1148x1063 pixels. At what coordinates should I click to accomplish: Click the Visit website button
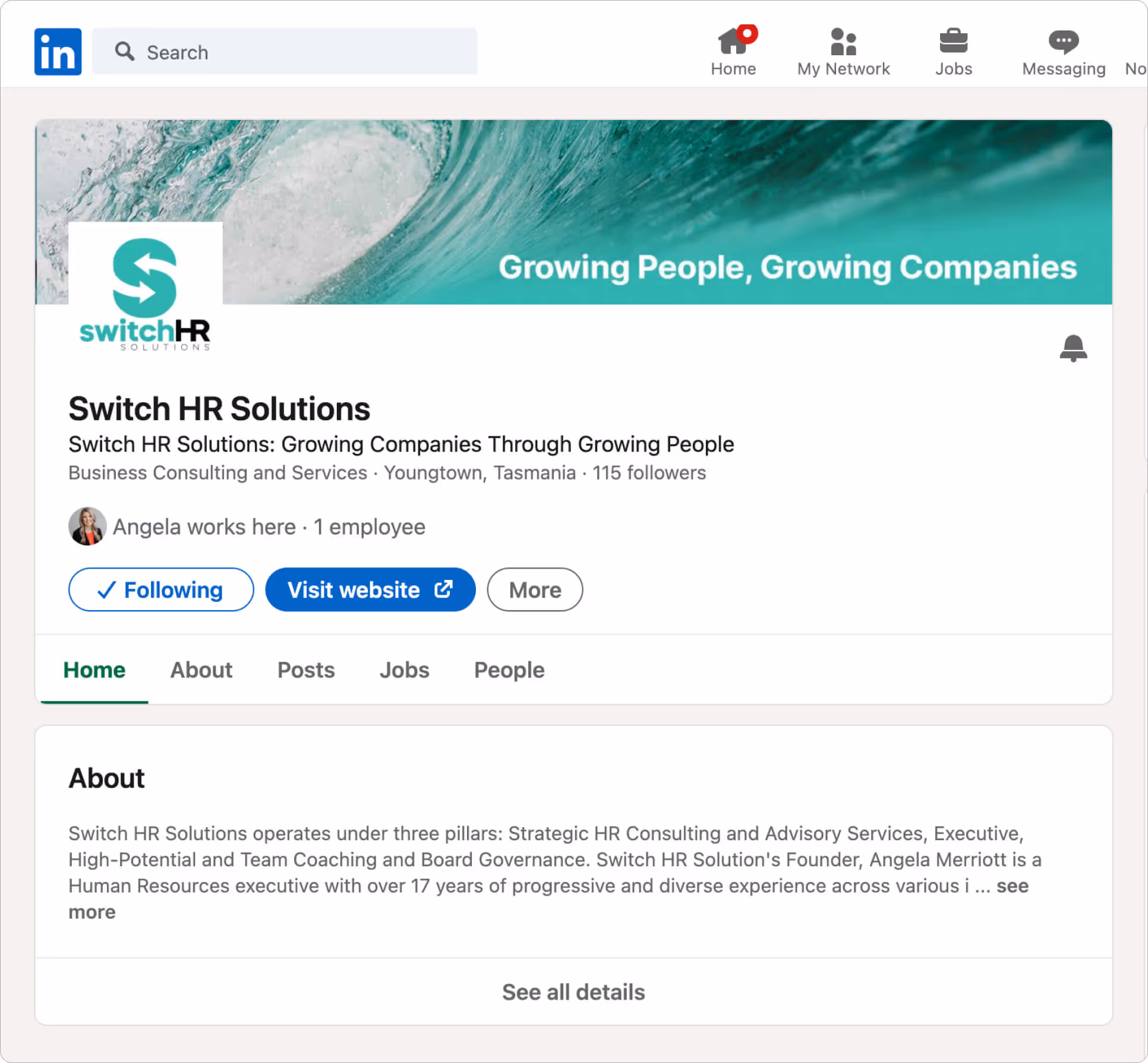pos(370,589)
